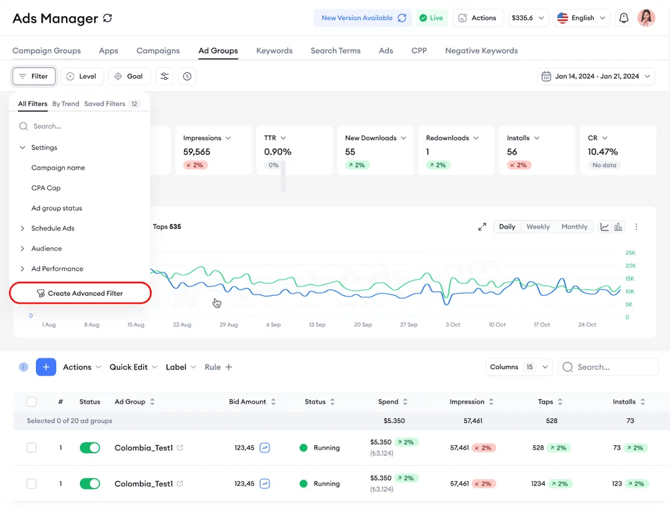Click the table Search input field
Image resolution: width=670 pixels, height=505 pixels.
[x=614, y=367]
